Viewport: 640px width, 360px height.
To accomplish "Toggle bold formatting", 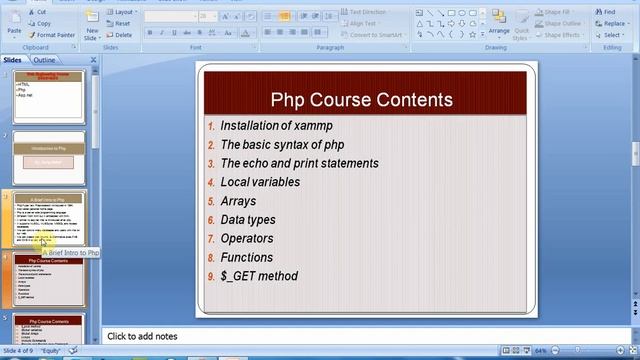I will click(150, 33).
